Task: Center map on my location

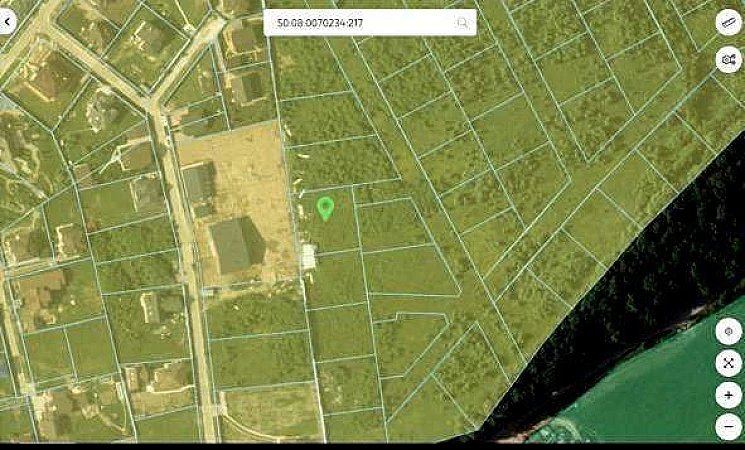Action: tap(729, 332)
